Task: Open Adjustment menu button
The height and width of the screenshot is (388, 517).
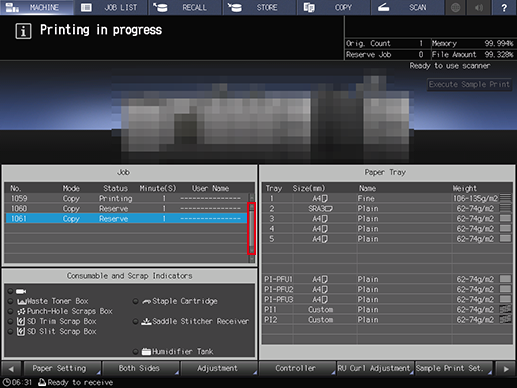Action: point(219,368)
